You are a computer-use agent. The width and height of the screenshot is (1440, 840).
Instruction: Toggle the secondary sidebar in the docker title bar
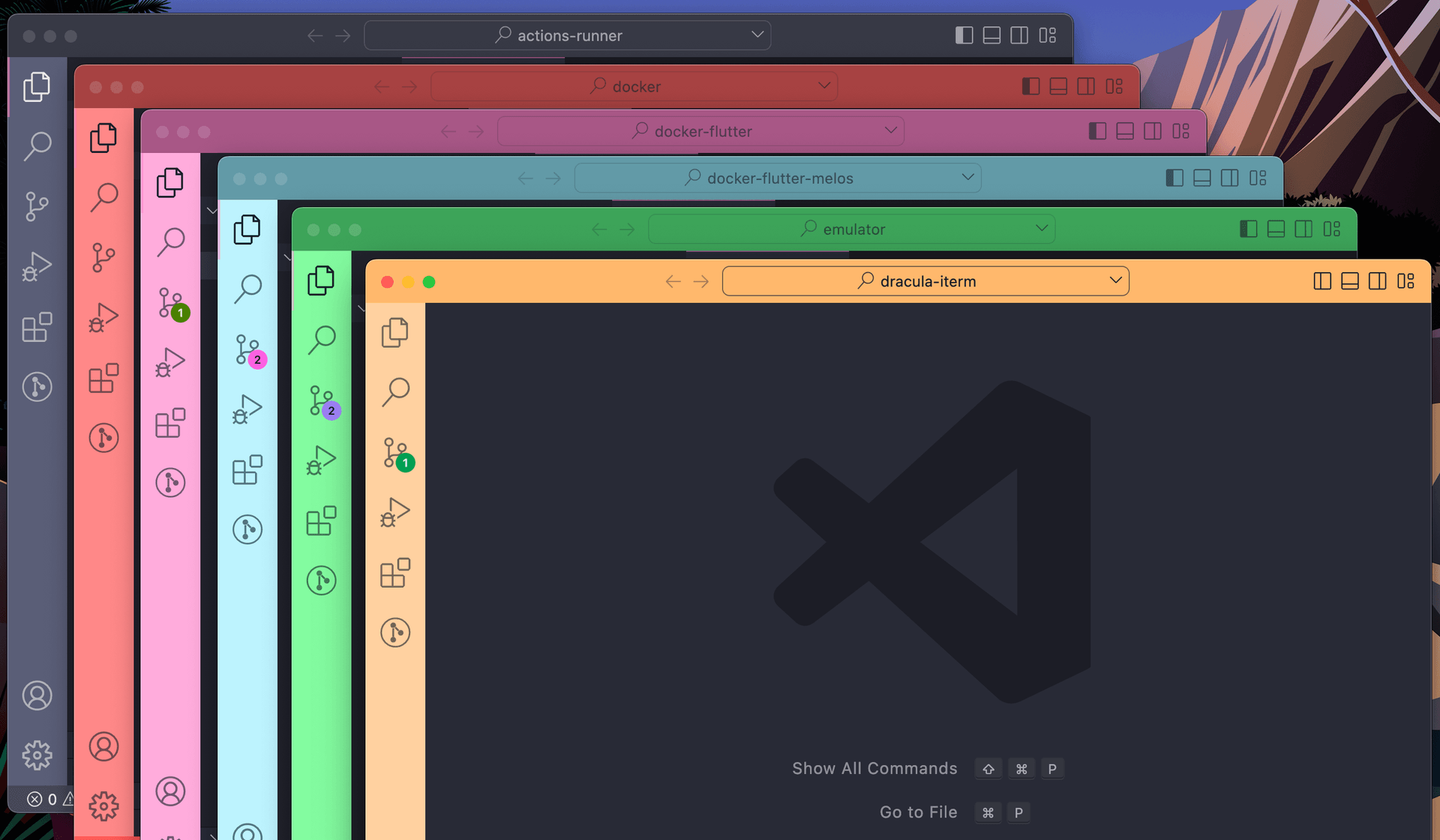[x=1085, y=85]
